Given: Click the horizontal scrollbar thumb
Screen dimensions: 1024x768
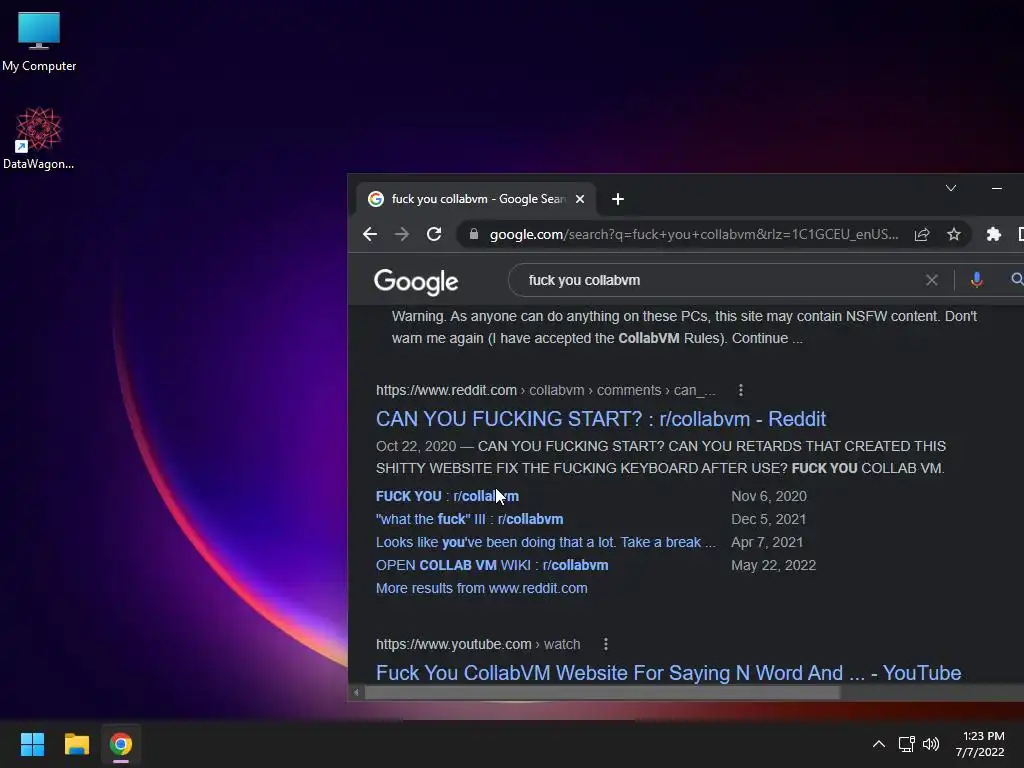Looking at the screenshot, I should click(602, 692).
